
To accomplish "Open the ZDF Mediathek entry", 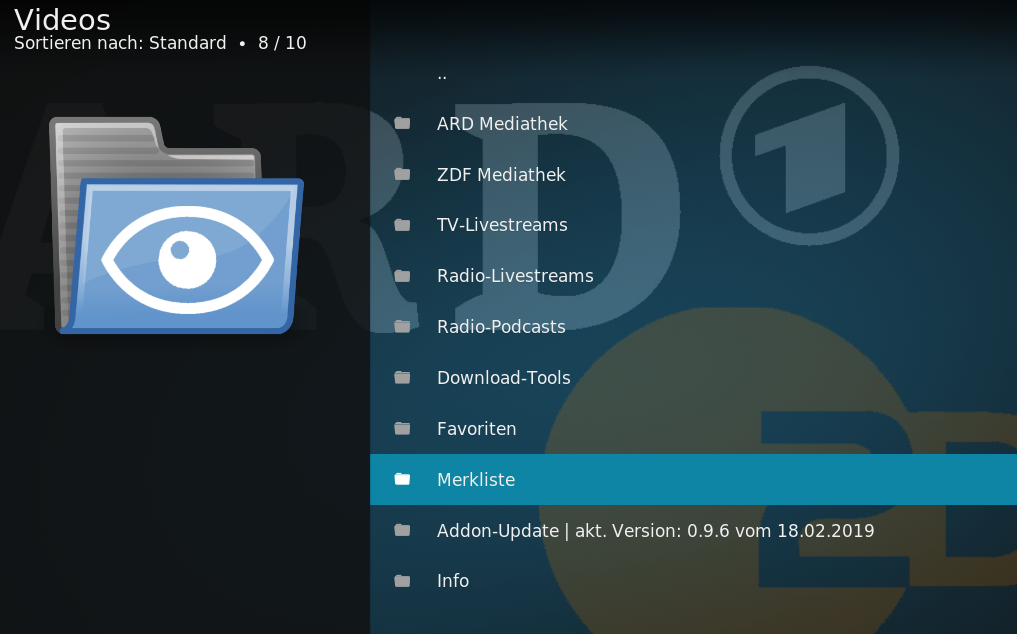I will (693, 174).
